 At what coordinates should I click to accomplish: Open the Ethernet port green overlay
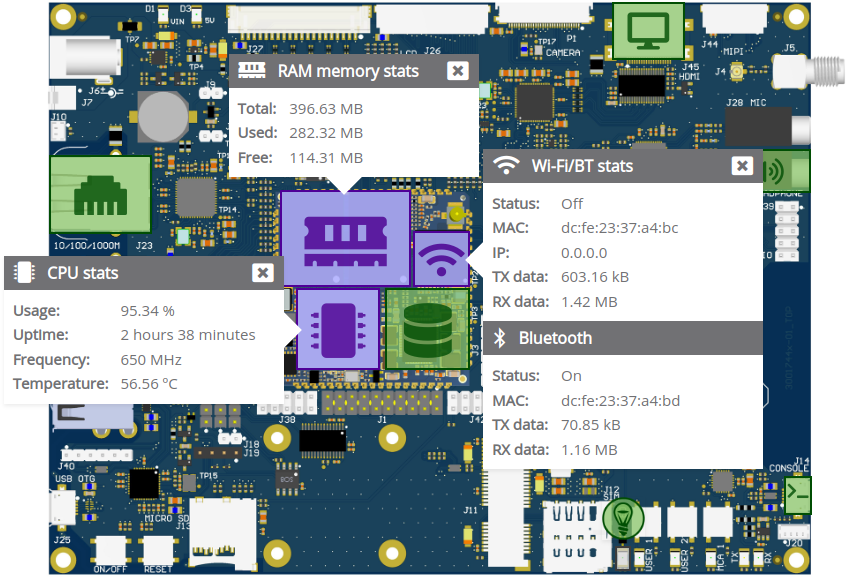(x=101, y=195)
